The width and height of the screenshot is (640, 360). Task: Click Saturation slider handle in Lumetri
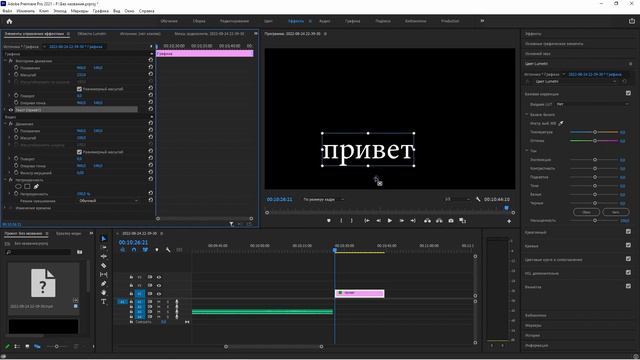click(595, 220)
